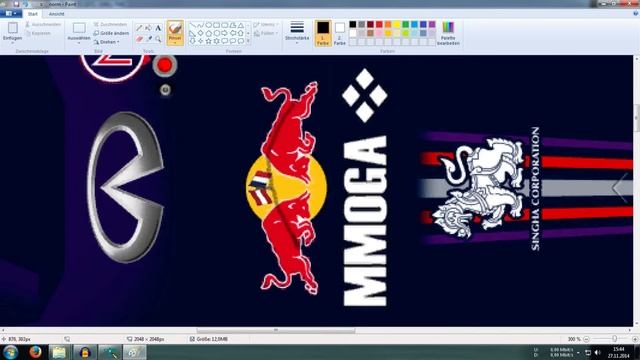Choose the hexagon shape
This screenshot has height=360, width=640.
216,33
